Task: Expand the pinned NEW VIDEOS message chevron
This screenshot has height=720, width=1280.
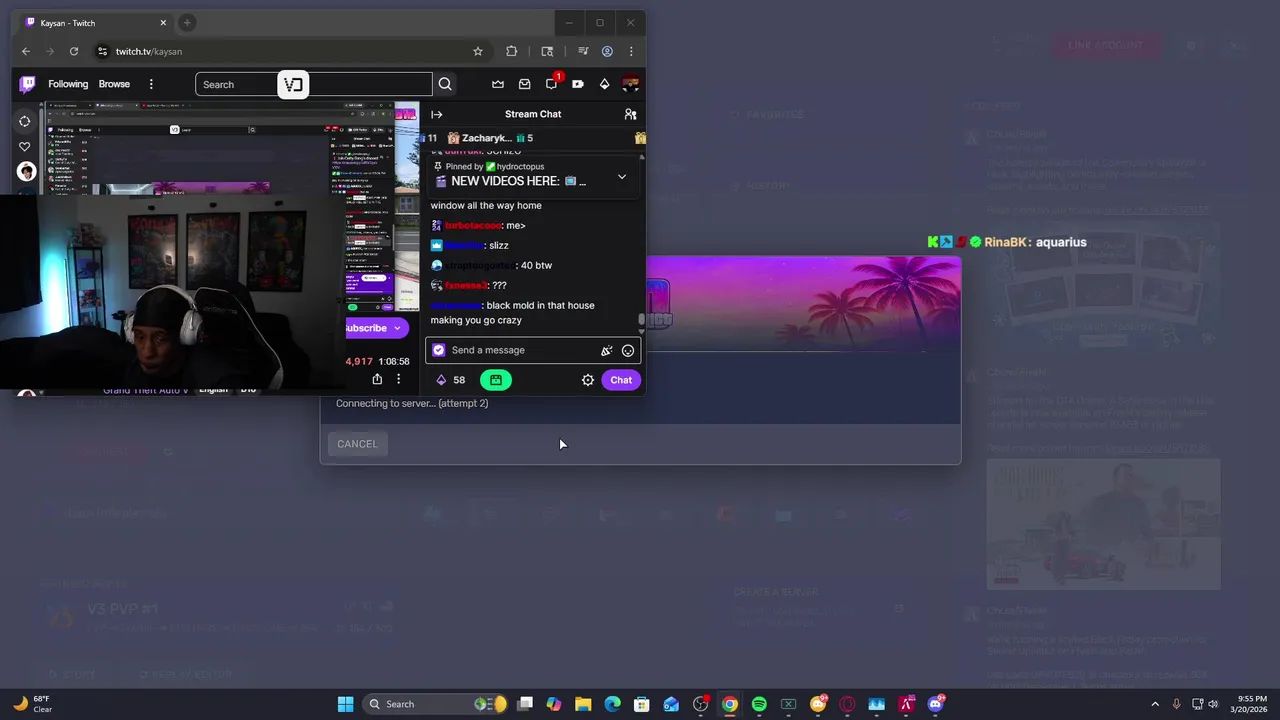Action: pyautogui.click(x=621, y=177)
